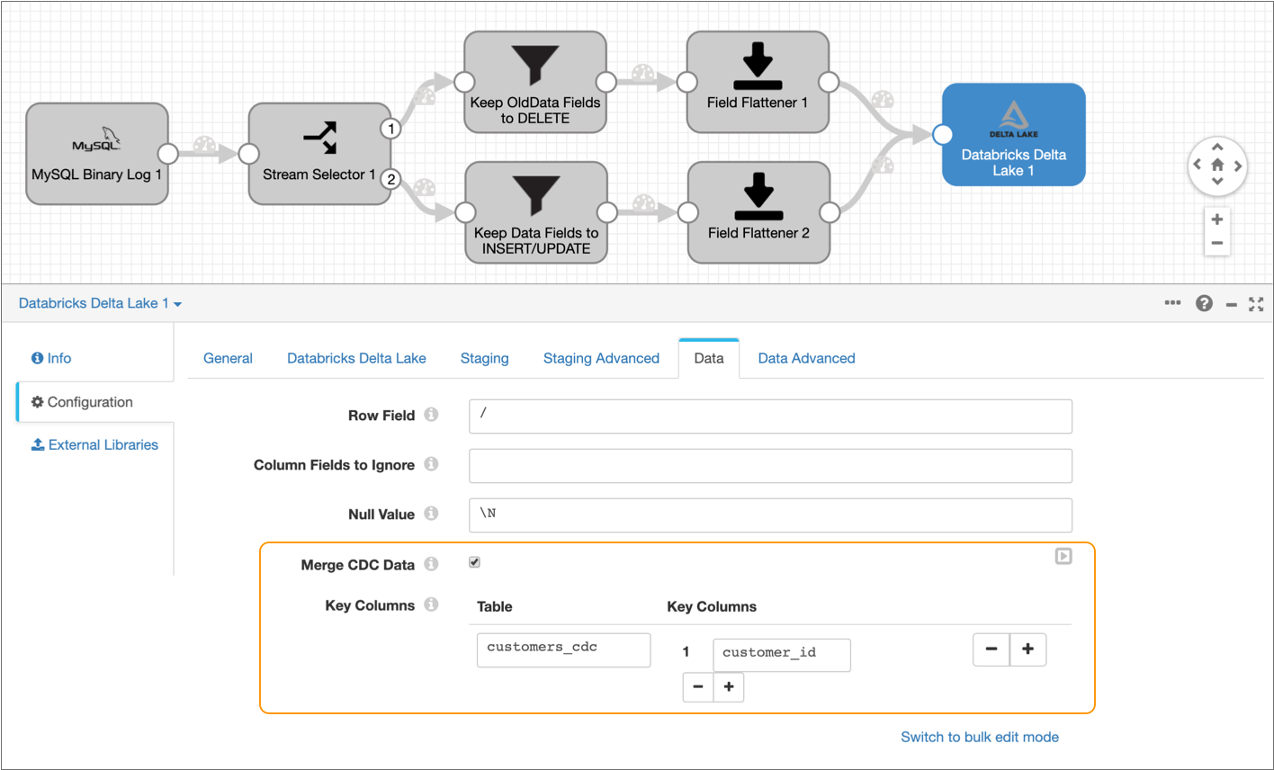The height and width of the screenshot is (770, 1274).
Task: Open the Databricks Delta Lake 1 dropdown
Action: click(x=100, y=303)
